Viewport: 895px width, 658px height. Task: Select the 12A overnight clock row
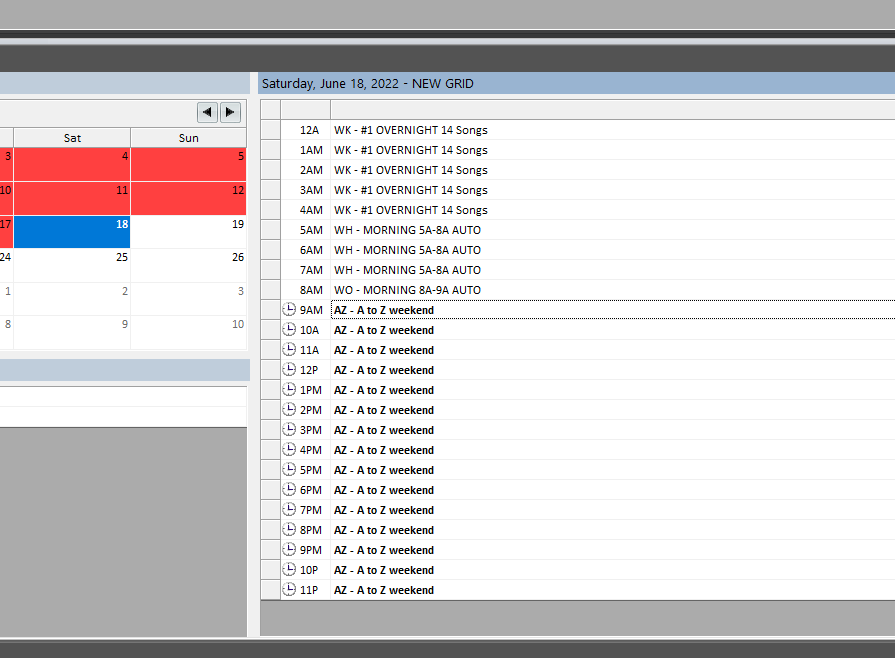(x=410, y=130)
